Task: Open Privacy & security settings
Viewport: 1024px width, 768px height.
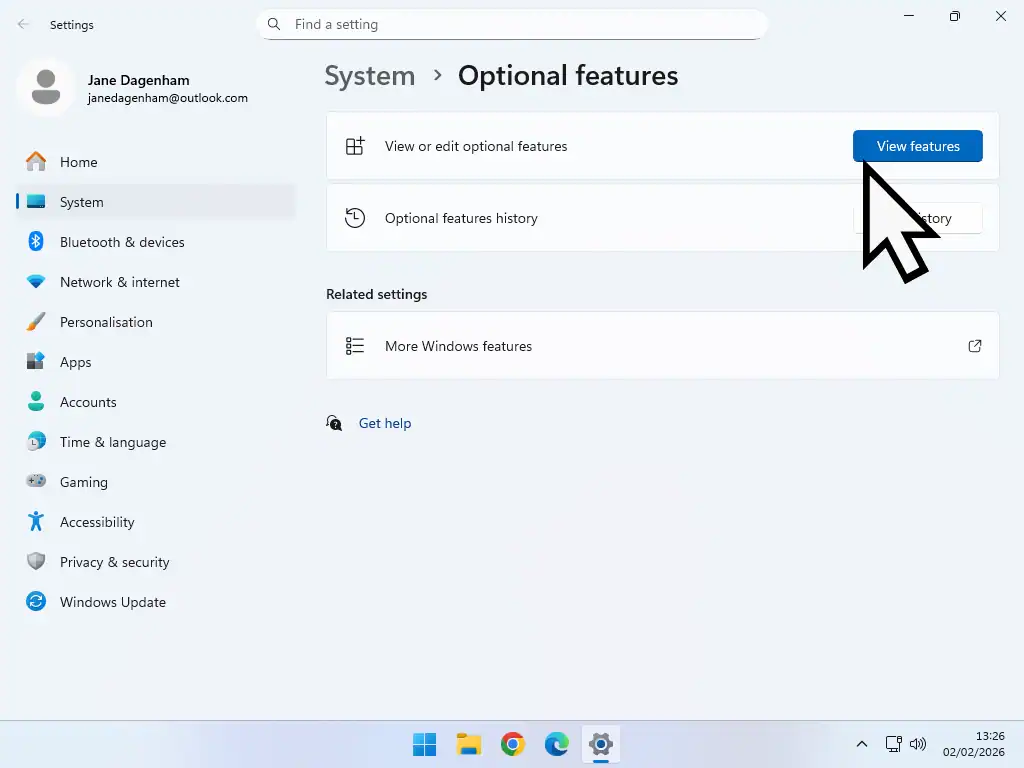Action: coord(115,562)
